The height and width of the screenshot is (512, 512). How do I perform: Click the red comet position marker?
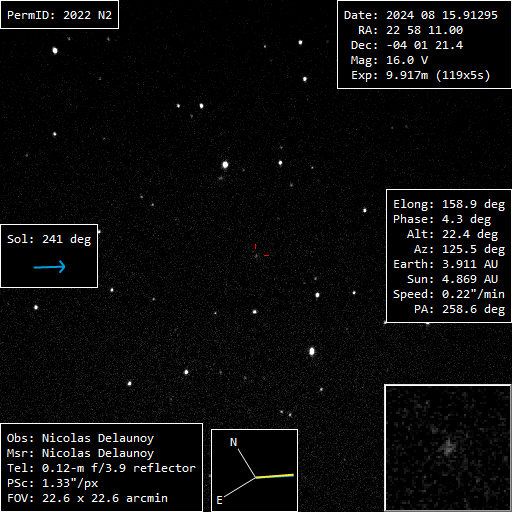coord(262,250)
